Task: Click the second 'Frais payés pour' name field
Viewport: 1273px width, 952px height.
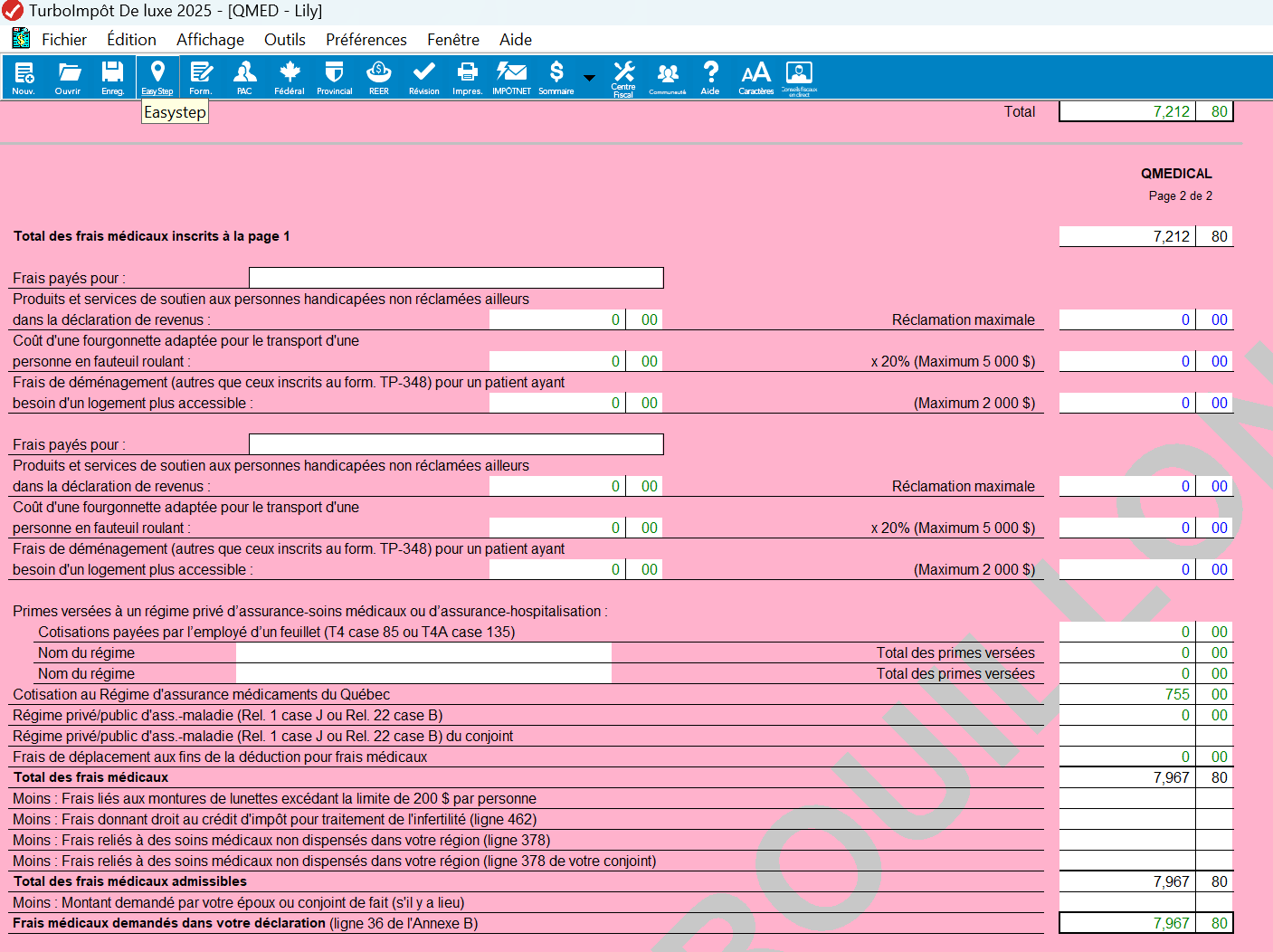Action: pyautogui.click(x=456, y=444)
